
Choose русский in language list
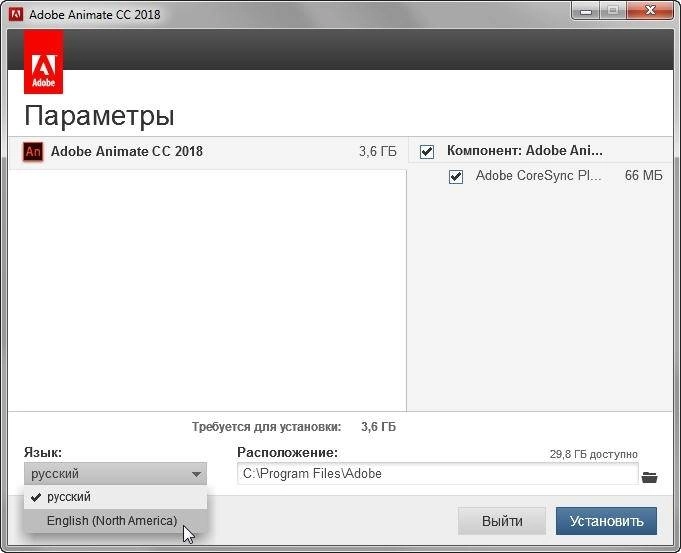(116, 497)
